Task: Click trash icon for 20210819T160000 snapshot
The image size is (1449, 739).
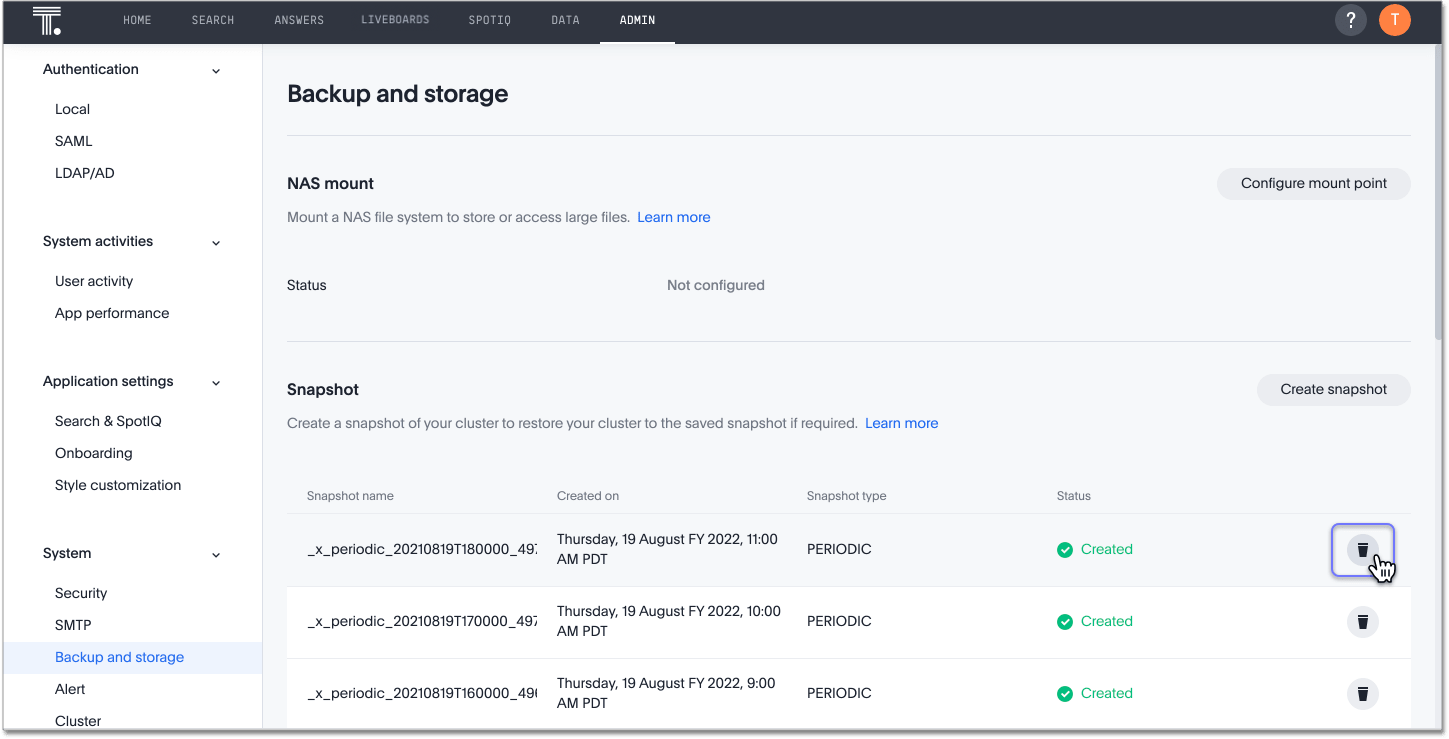Action: click(1362, 694)
